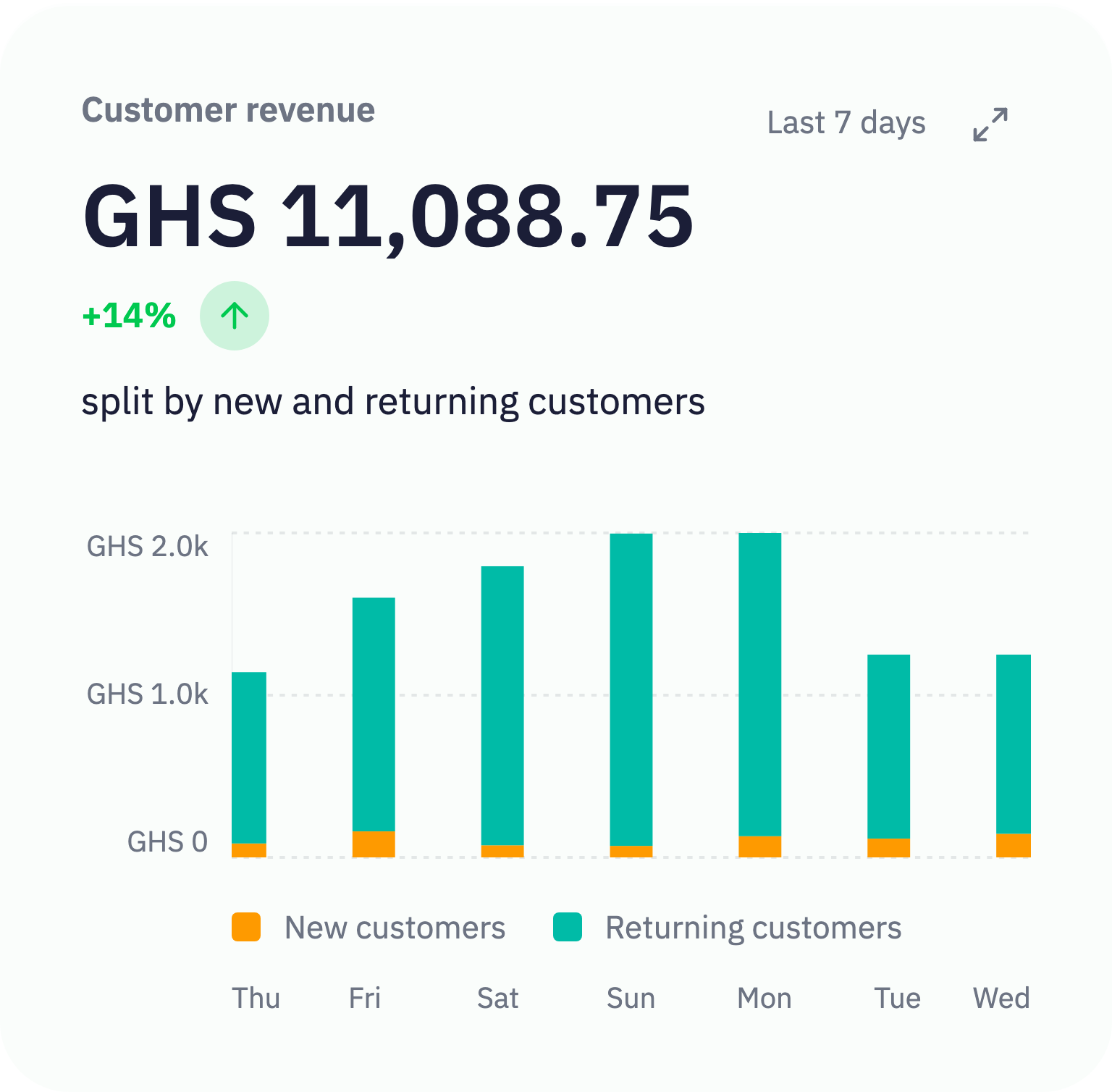Screen dimensions: 1112x1092
Task: Click the split by new and returning subtitle
Action: [x=393, y=402]
